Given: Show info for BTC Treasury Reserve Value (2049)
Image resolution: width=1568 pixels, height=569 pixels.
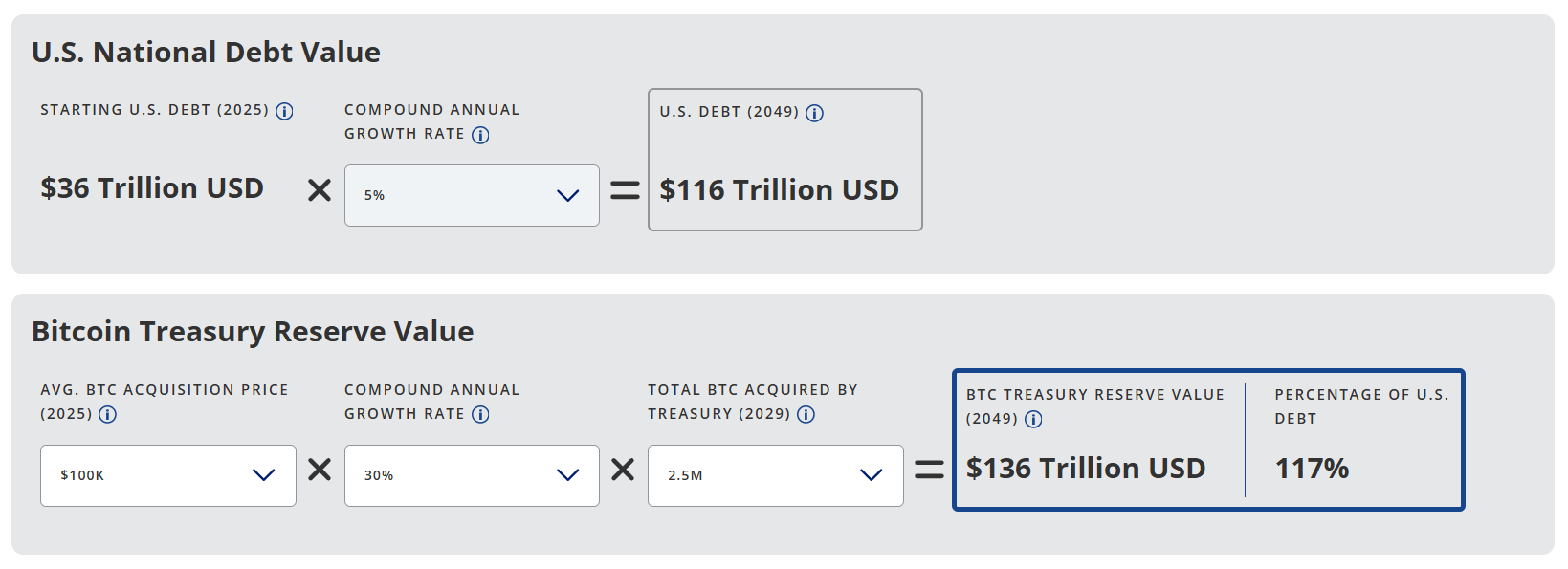Looking at the screenshot, I should click(x=1033, y=419).
